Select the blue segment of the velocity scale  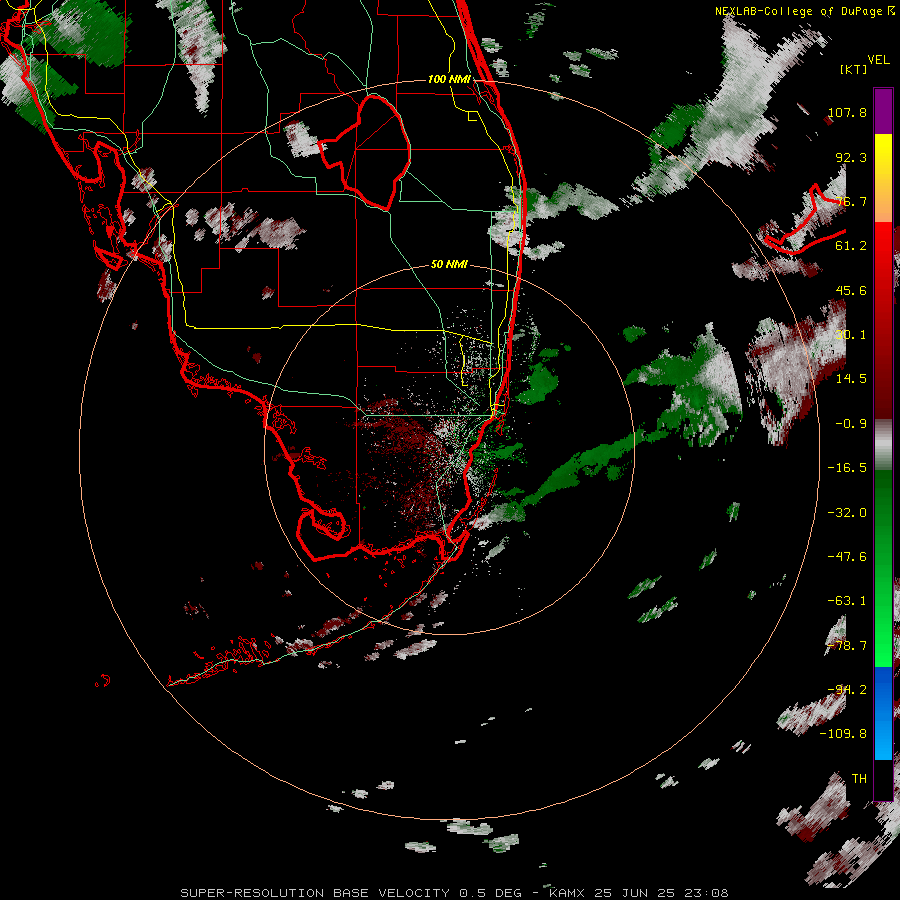[883, 713]
